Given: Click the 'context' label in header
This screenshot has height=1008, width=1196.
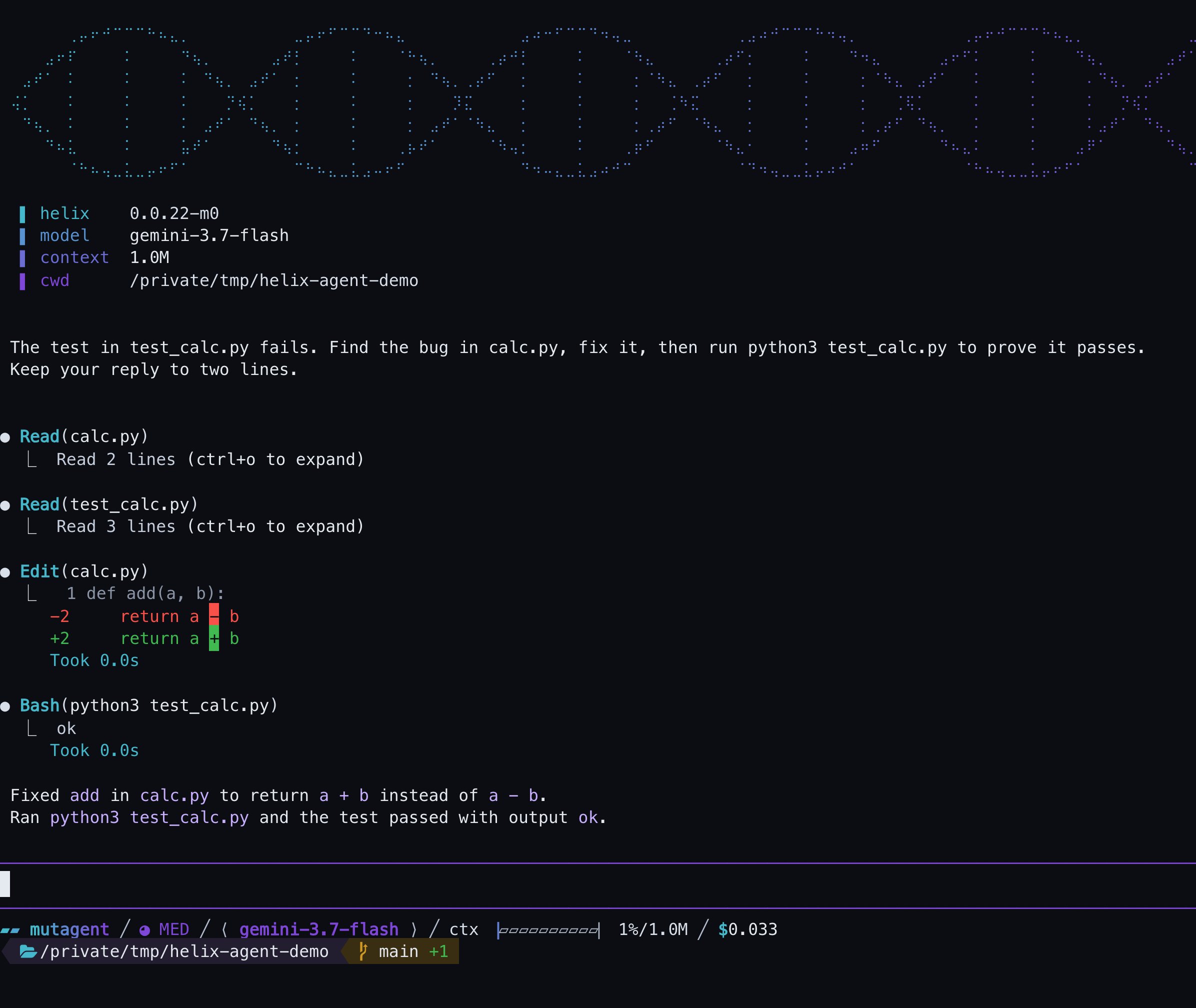Looking at the screenshot, I should coord(74,257).
